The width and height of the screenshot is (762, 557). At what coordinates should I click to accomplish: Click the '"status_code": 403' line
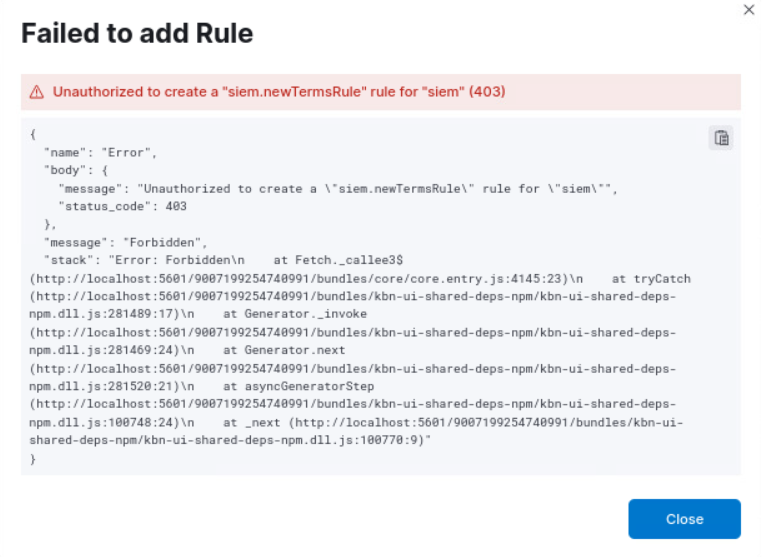coord(122,207)
